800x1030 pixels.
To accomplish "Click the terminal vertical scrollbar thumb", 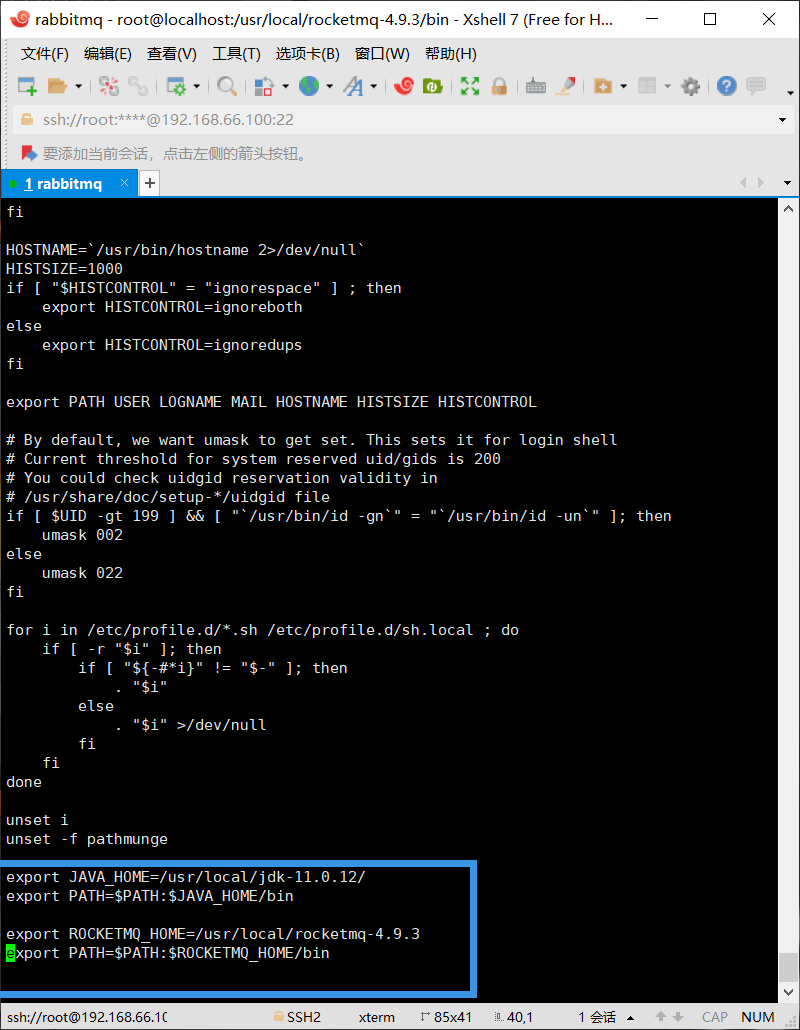I will tap(789, 968).
